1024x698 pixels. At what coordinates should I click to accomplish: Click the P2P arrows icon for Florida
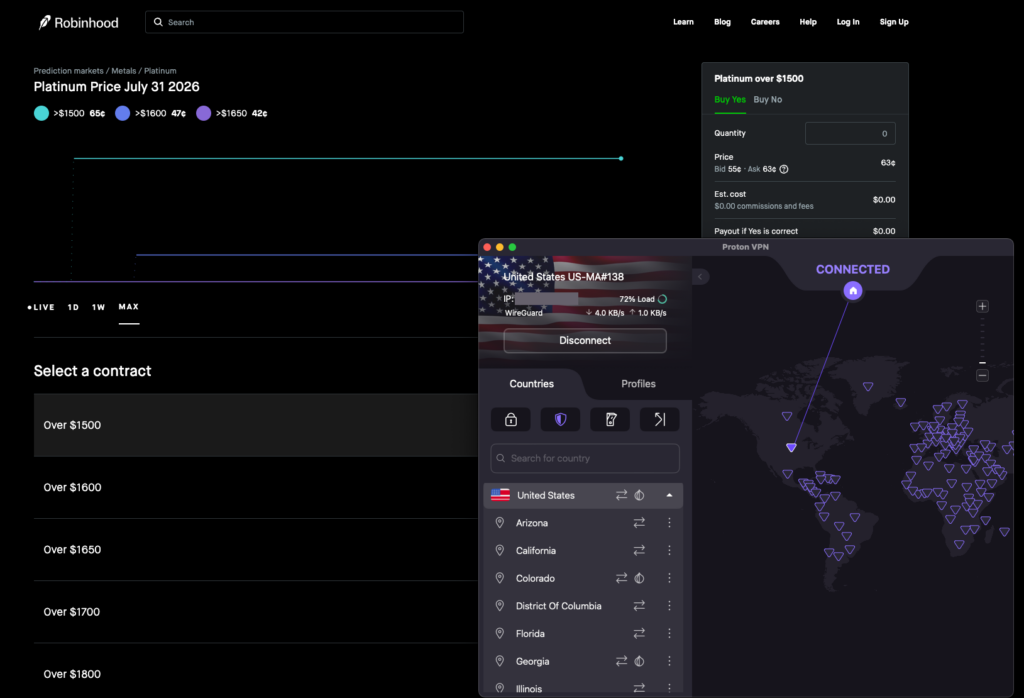click(x=639, y=633)
